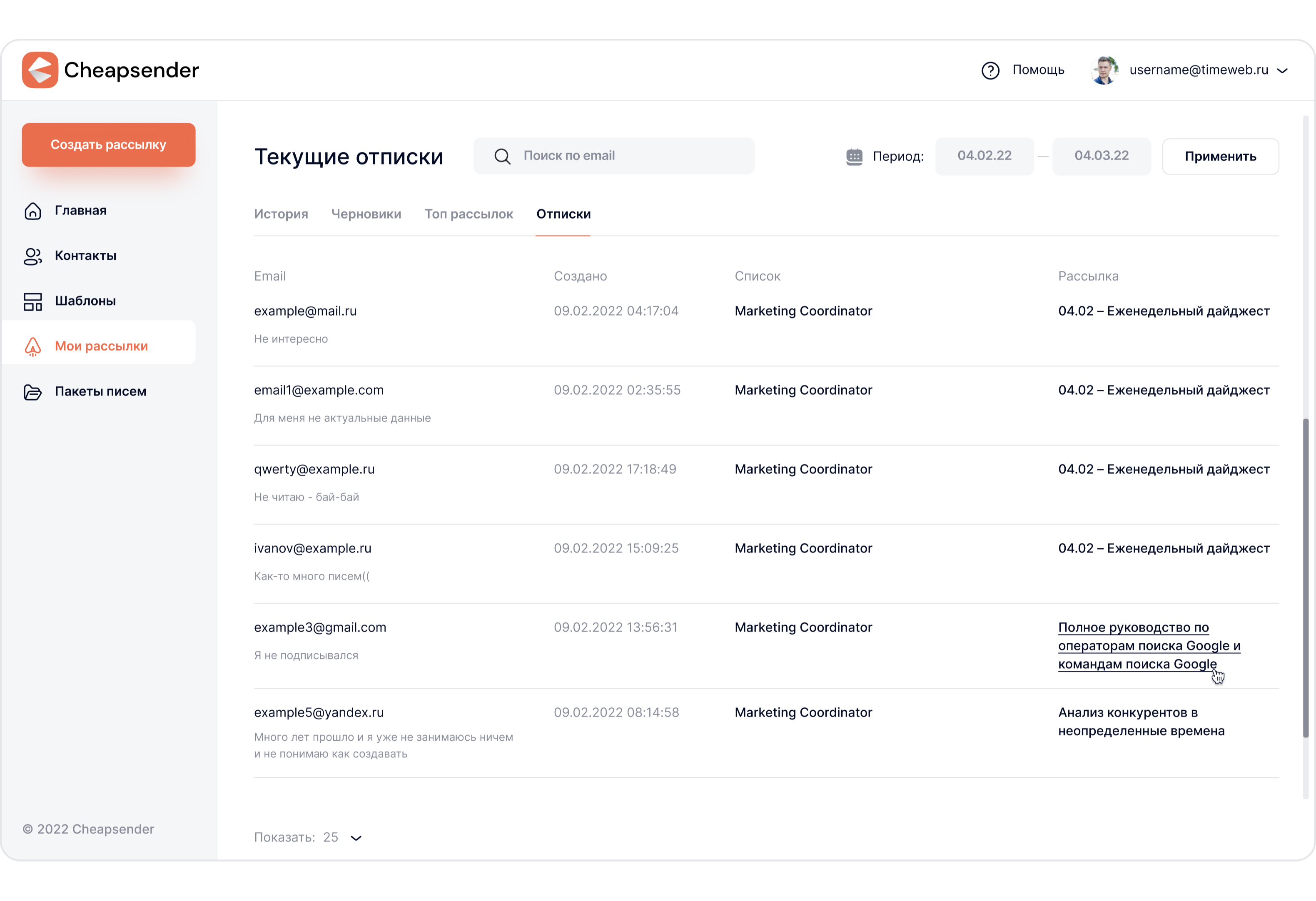Viewport: 1316px width, 901px height.
Task: Click the Шаблоны layout icon
Action: pyautogui.click(x=33, y=301)
